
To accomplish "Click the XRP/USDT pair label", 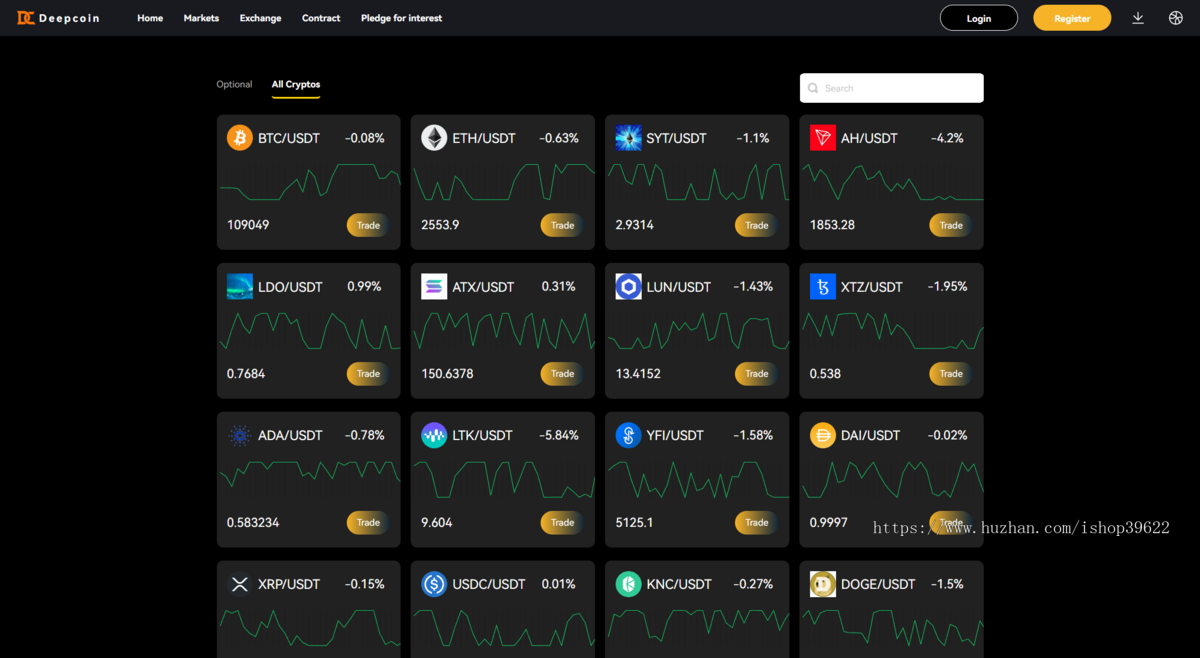I will point(289,584).
